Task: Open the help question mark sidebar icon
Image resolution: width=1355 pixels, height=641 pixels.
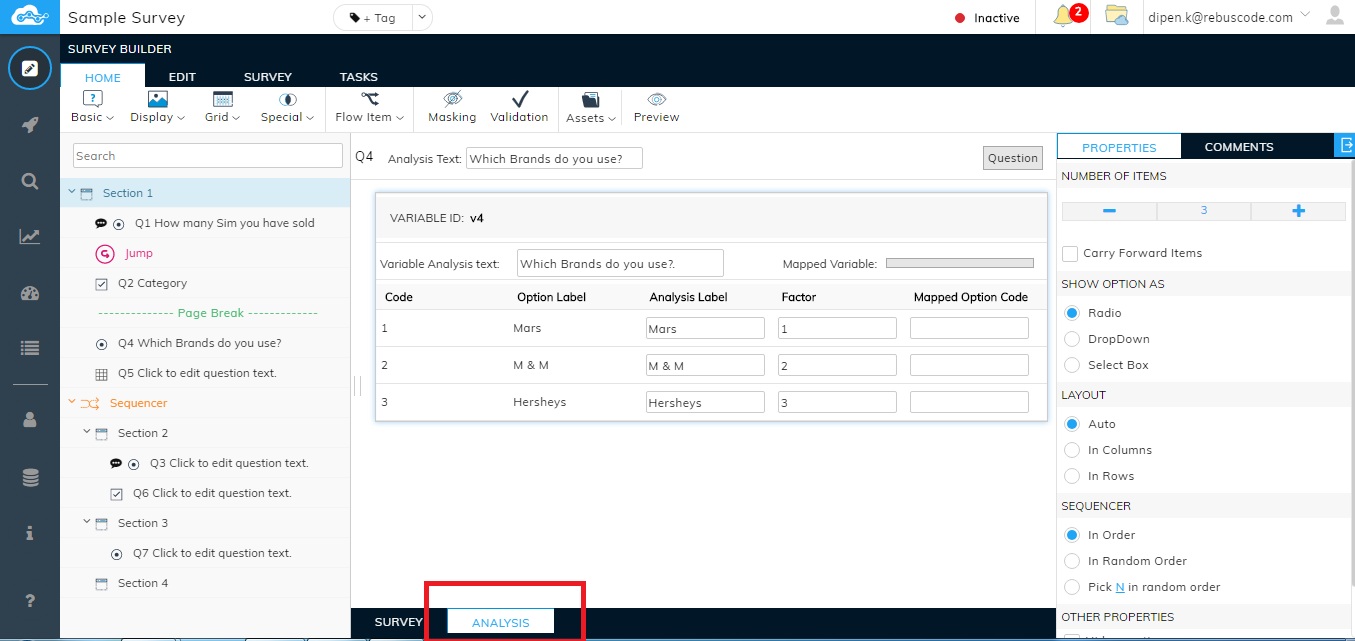Action: coord(30,600)
